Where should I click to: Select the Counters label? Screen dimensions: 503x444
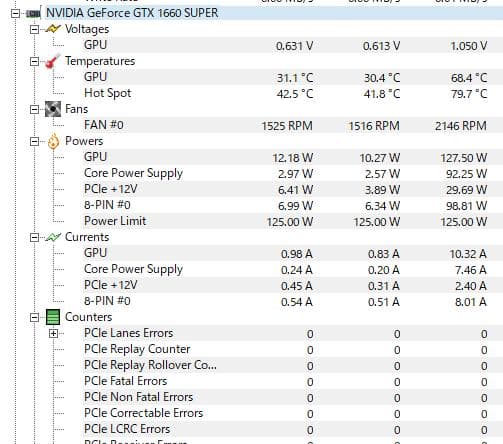88,317
